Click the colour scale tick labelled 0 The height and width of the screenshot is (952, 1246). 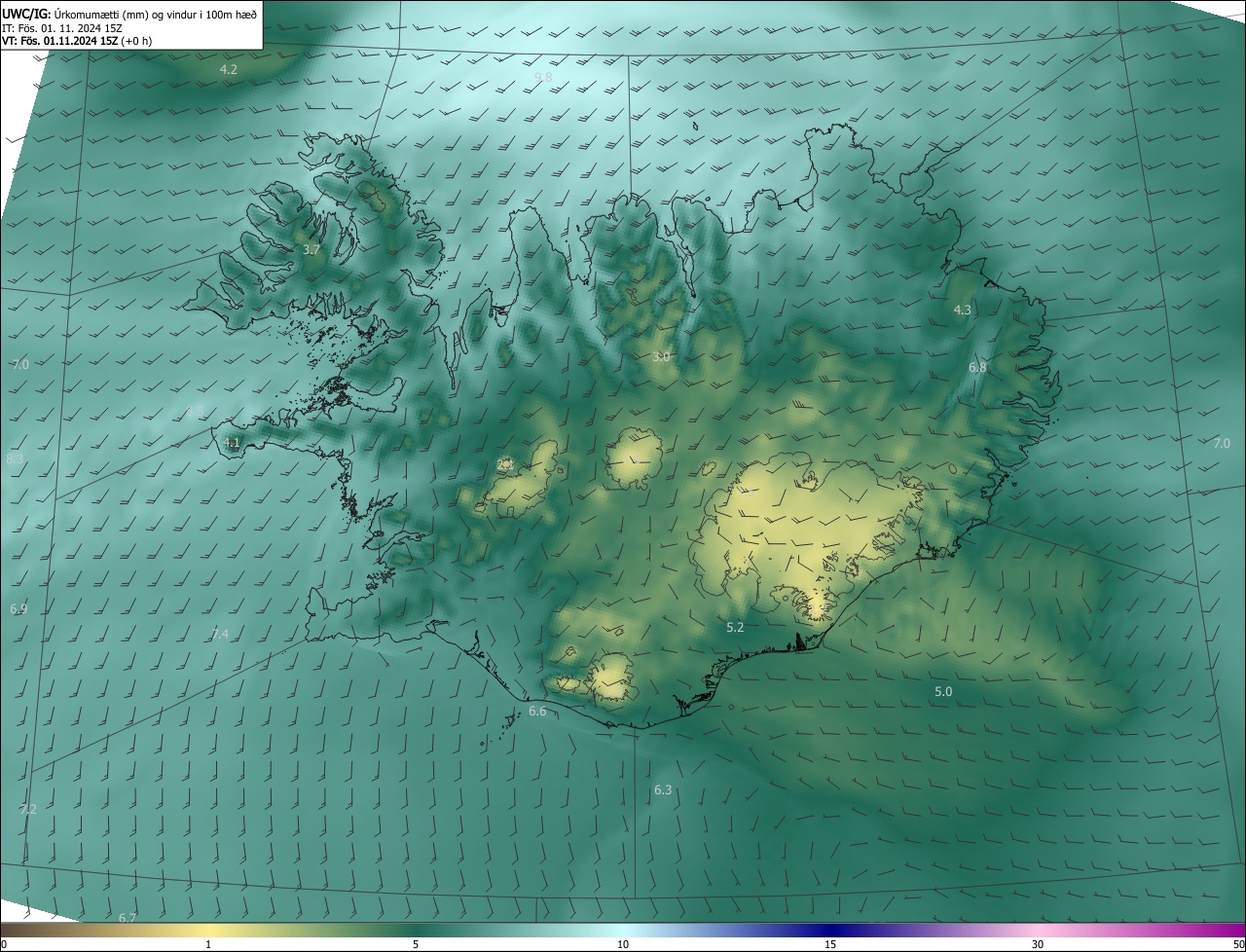(x=4, y=945)
